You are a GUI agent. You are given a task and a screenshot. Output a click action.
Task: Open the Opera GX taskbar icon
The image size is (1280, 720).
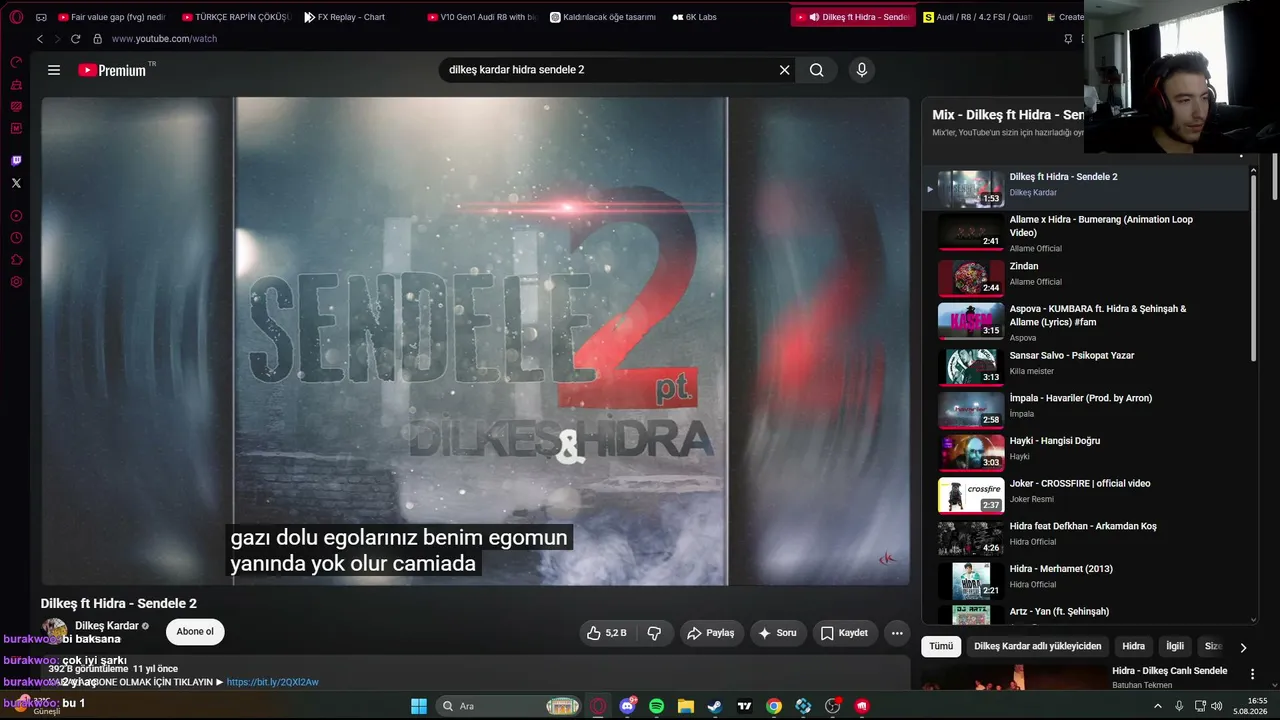click(598, 706)
